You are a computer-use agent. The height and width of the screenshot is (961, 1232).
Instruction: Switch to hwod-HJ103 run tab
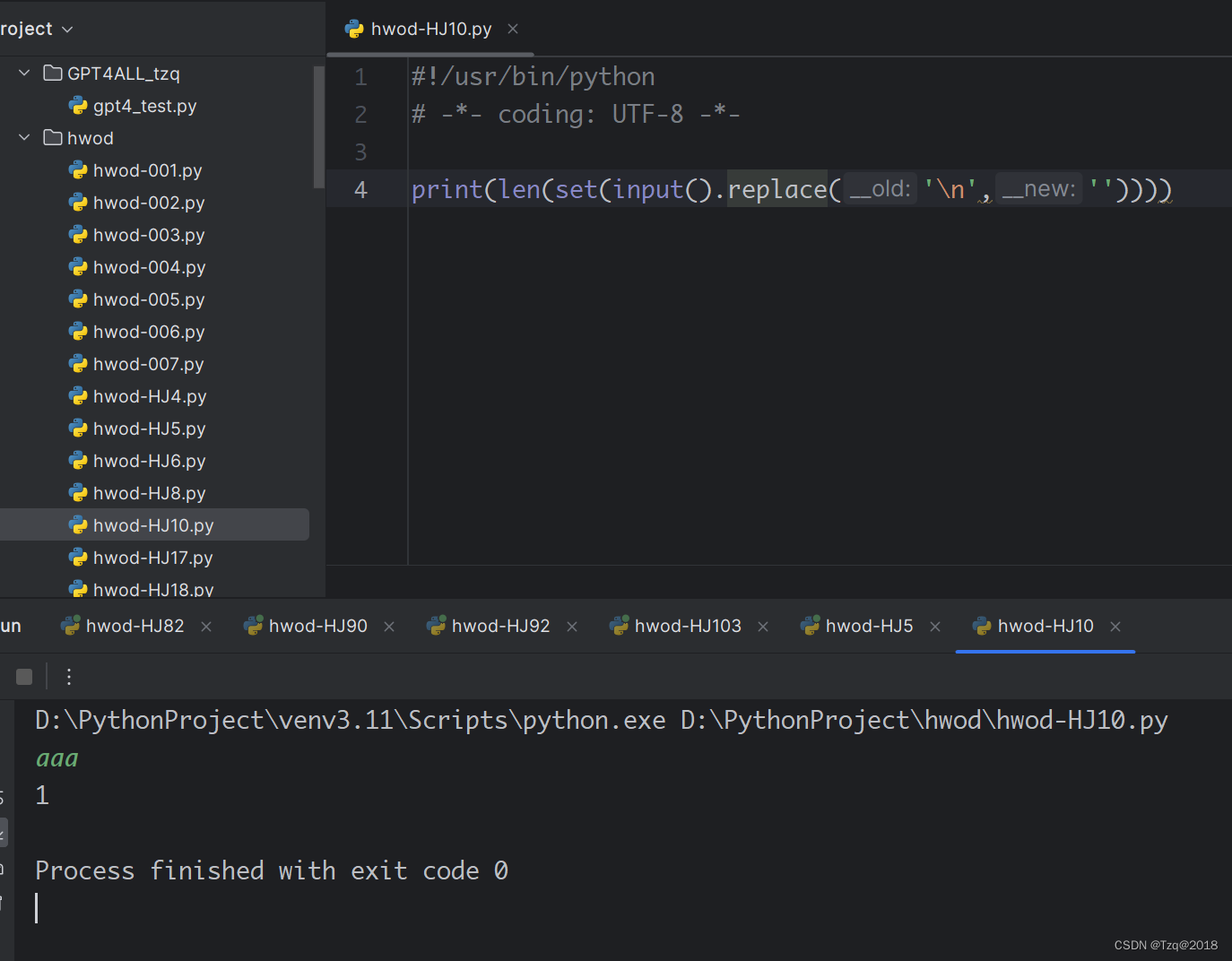[x=688, y=626]
